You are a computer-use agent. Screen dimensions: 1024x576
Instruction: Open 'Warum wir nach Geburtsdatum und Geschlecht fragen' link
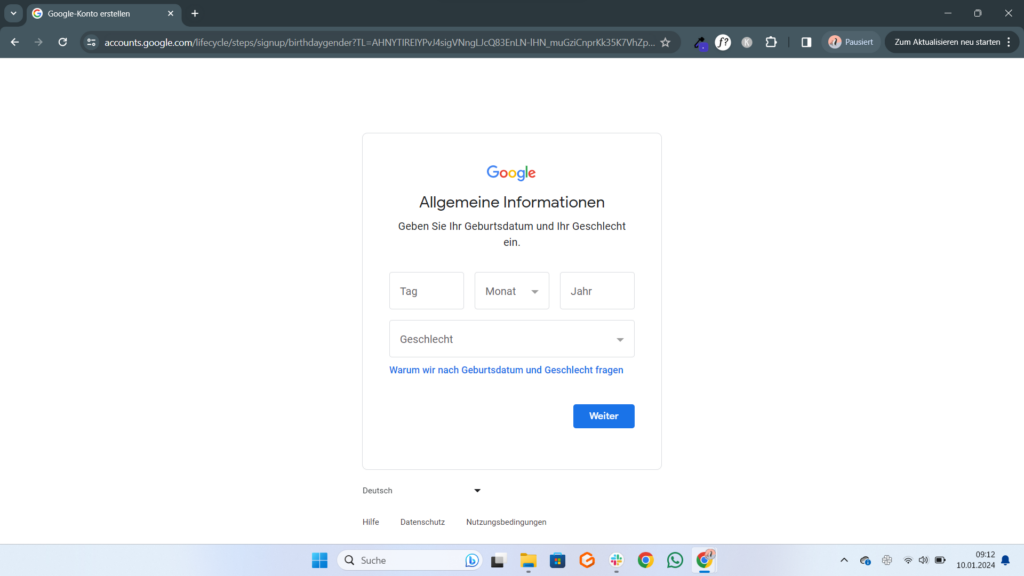pyautogui.click(x=506, y=370)
